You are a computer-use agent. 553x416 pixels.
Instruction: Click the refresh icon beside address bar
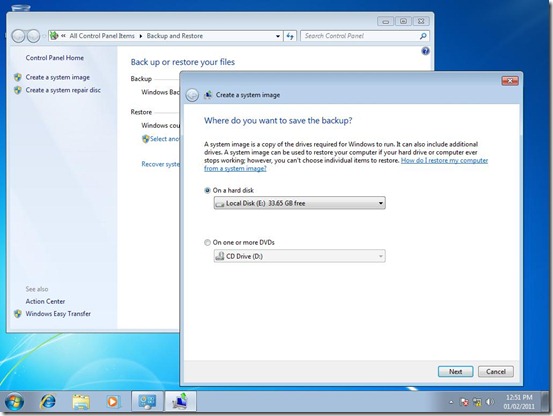tap(290, 36)
